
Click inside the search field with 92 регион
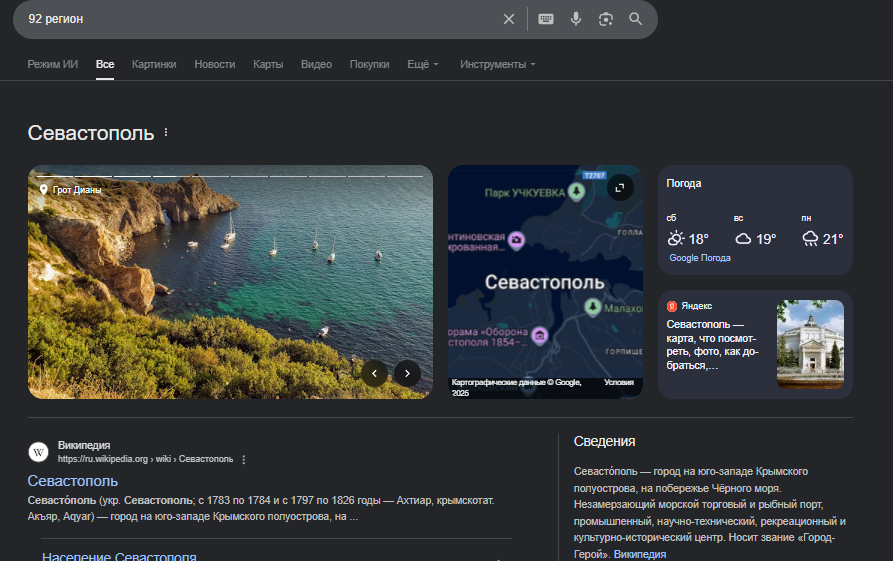point(250,19)
